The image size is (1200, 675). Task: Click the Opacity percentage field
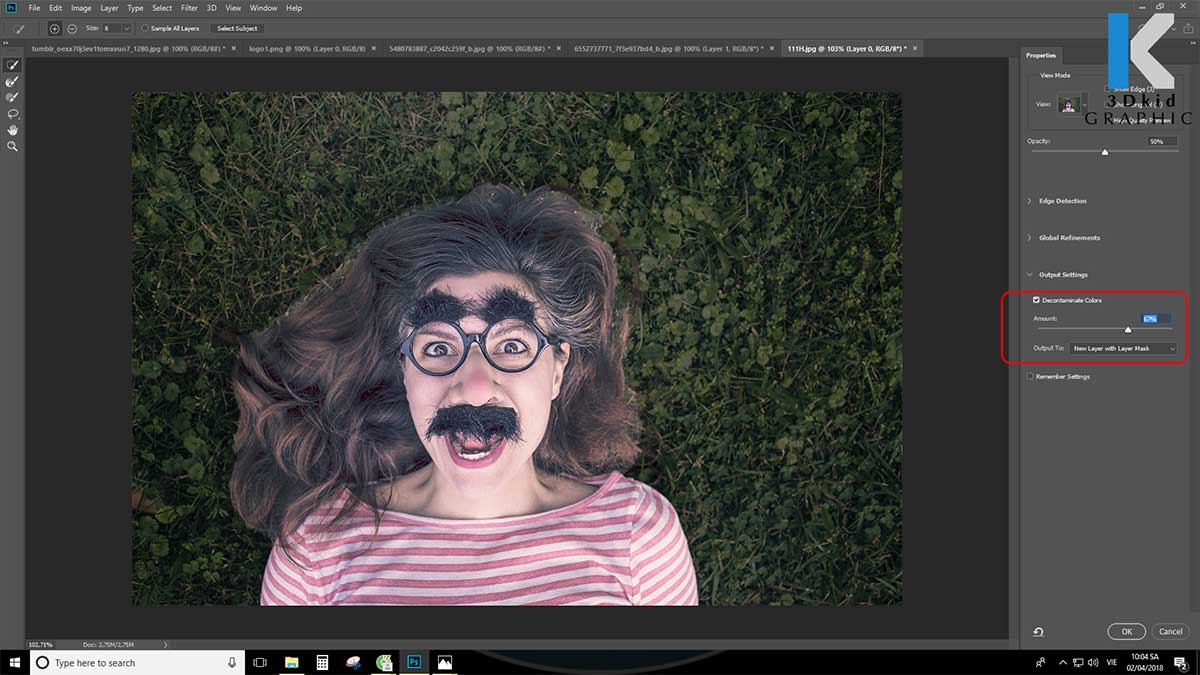coord(1160,141)
